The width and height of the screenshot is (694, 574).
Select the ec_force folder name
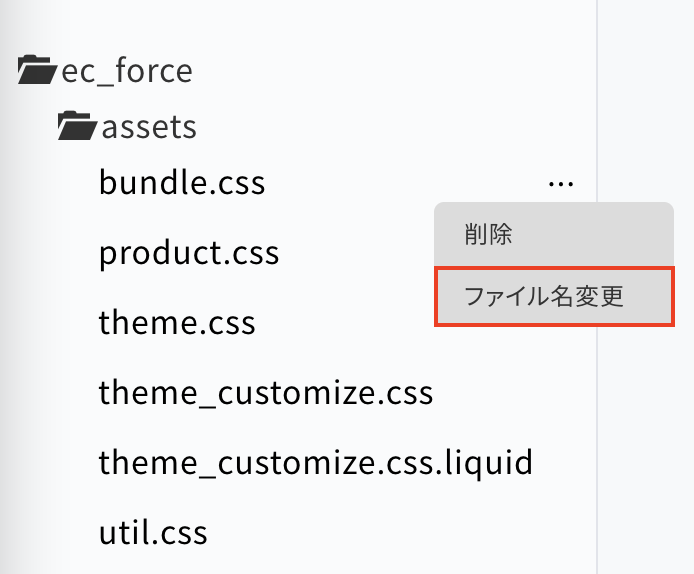pyautogui.click(x=127, y=71)
